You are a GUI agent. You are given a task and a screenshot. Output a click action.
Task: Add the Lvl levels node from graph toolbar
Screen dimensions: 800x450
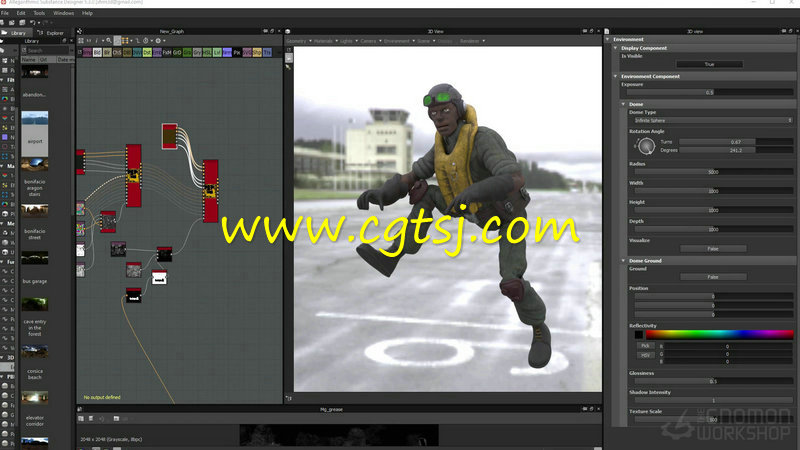pos(217,53)
